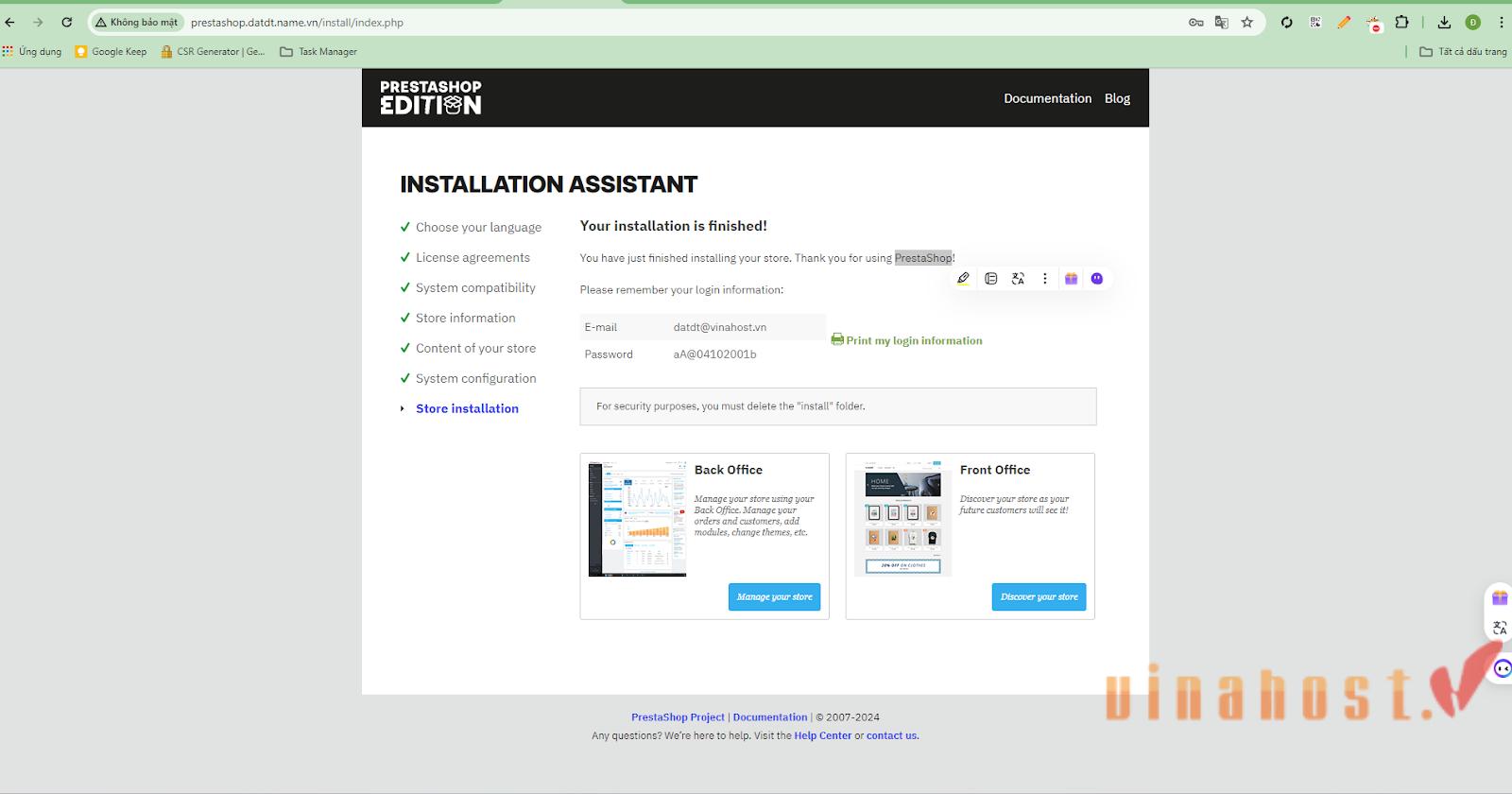Click the 'contact us' footer link
This screenshot has width=1512, height=794.
[892, 735]
